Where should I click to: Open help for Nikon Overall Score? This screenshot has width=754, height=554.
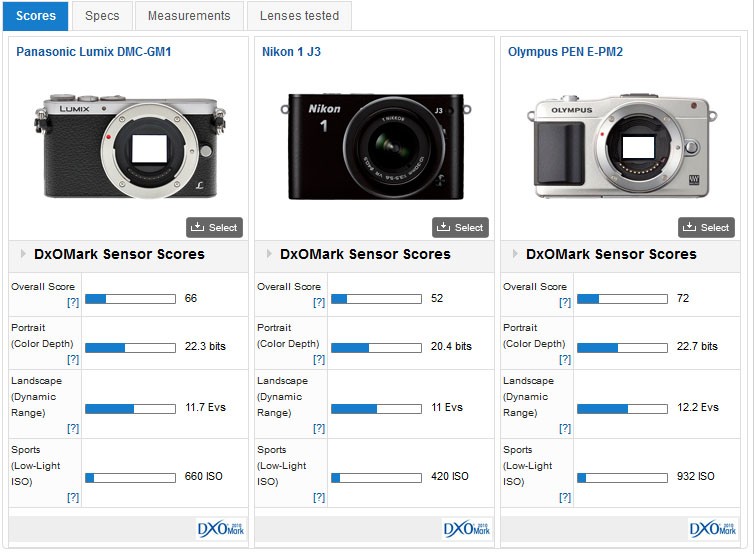pyautogui.click(x=319, y=302)
